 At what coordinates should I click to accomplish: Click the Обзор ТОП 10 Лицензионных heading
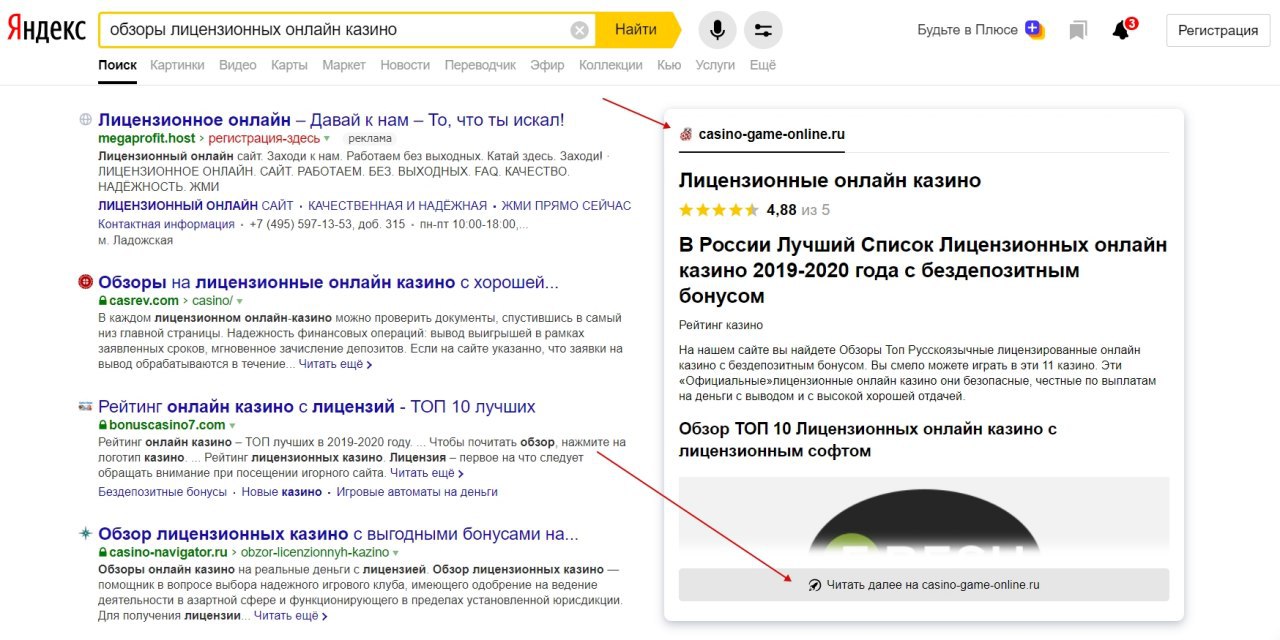click(x=868, y=440)
